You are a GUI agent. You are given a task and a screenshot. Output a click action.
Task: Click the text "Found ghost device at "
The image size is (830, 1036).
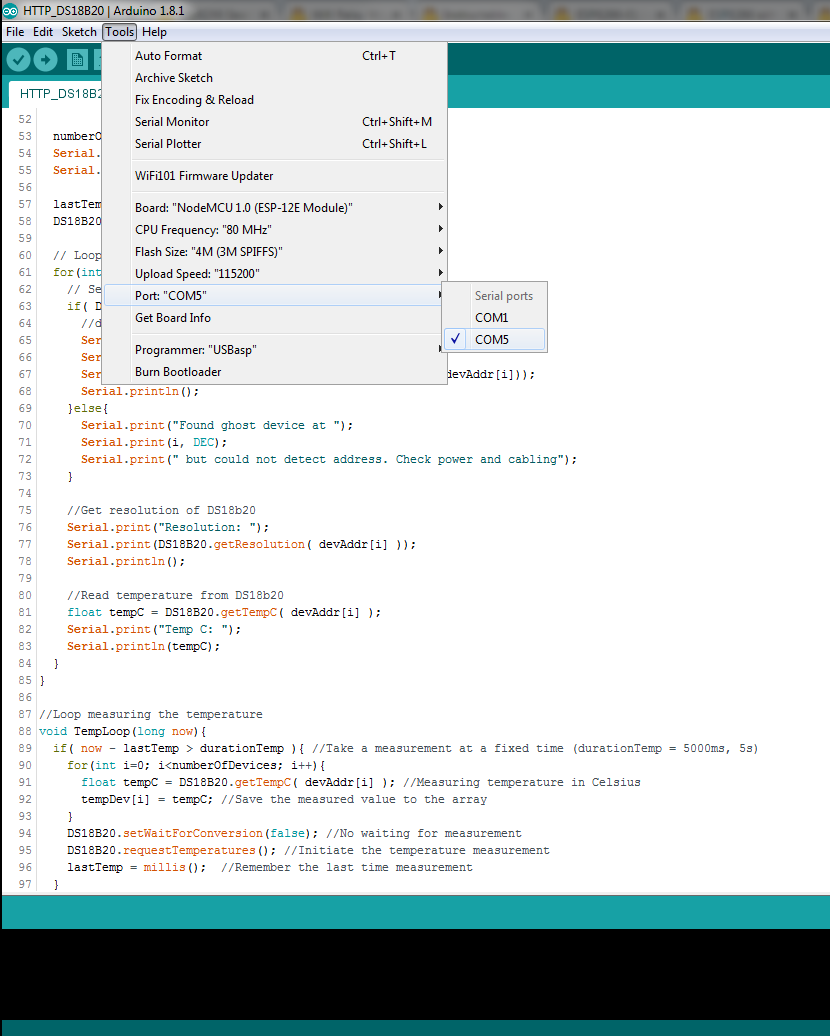pos(256,426)
